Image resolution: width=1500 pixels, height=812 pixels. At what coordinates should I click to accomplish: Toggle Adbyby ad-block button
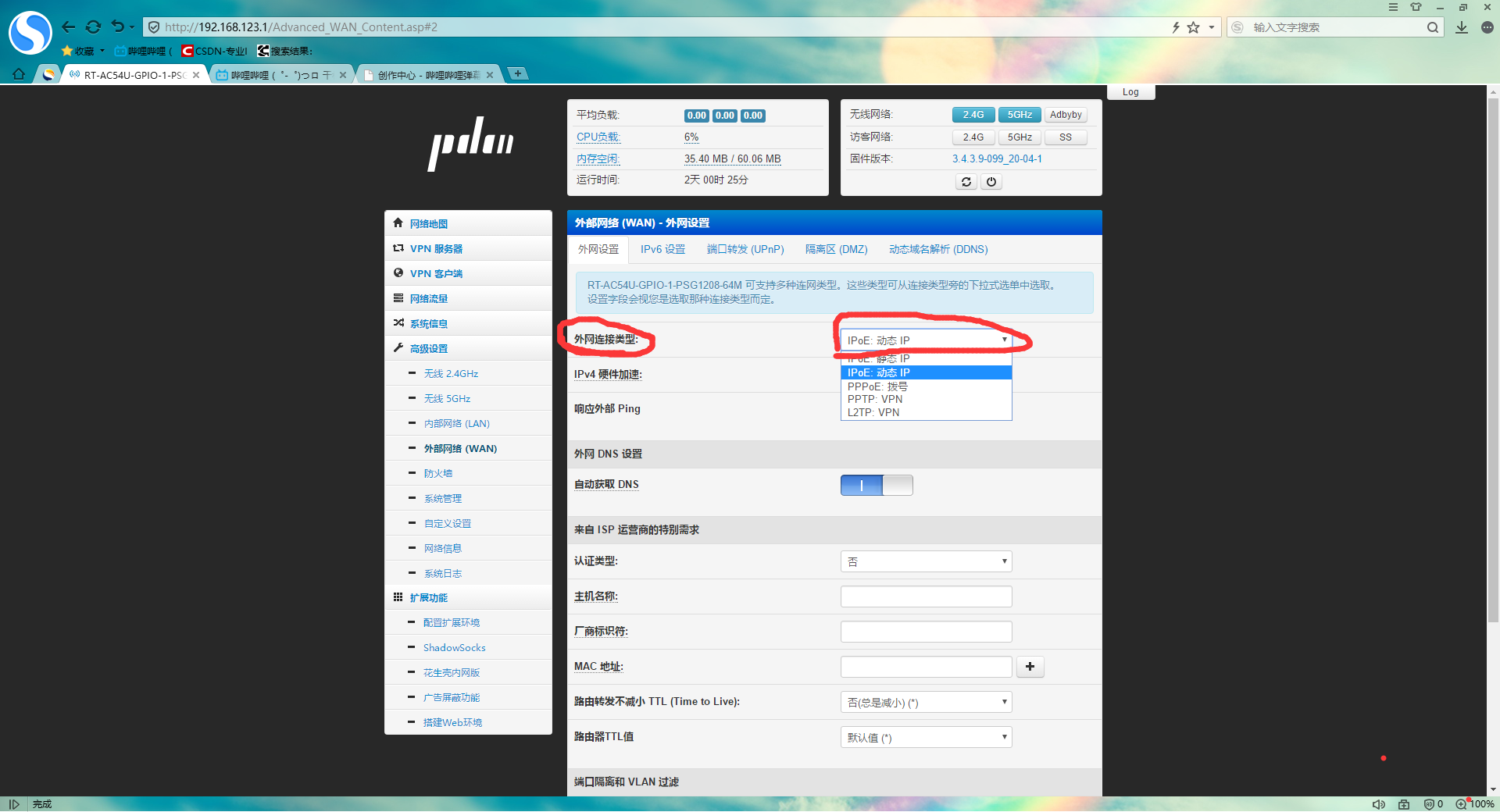[1066, 115]
